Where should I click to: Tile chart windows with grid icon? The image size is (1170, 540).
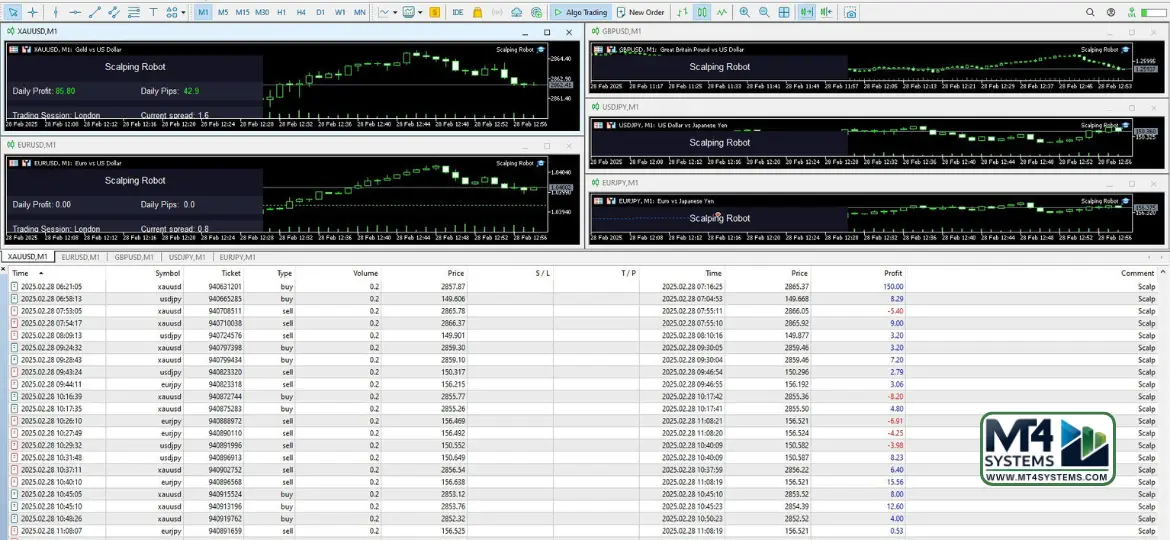784,12
